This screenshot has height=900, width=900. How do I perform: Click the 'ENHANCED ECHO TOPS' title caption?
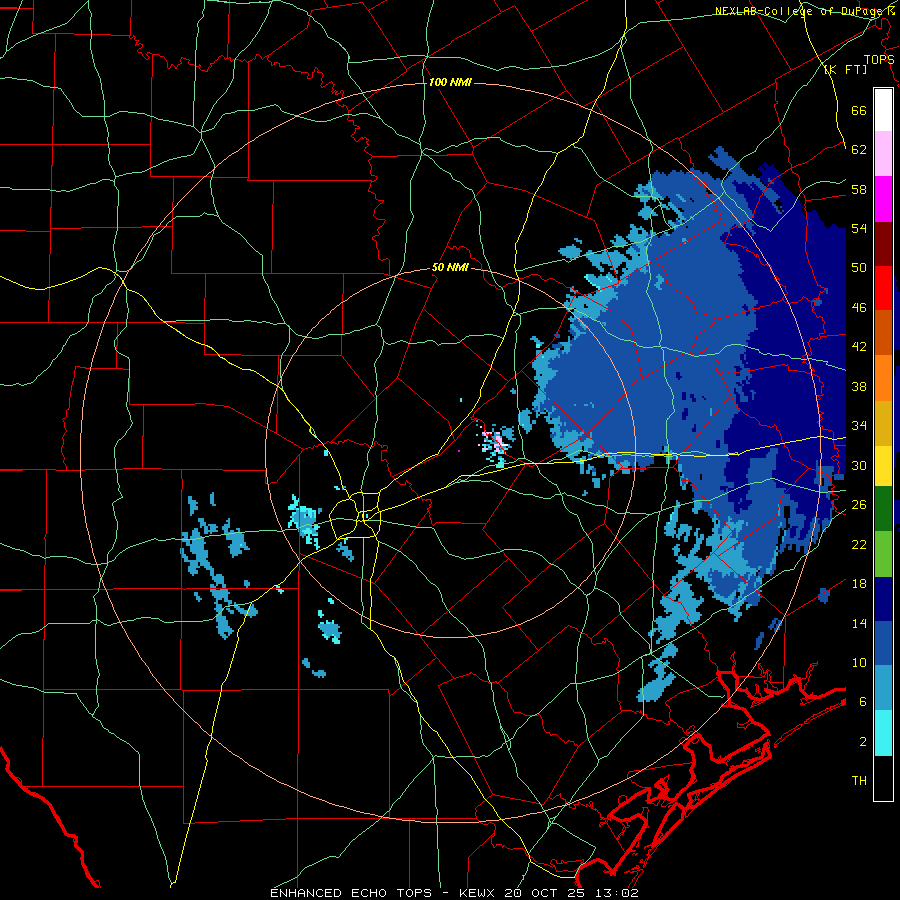[360, 893]
